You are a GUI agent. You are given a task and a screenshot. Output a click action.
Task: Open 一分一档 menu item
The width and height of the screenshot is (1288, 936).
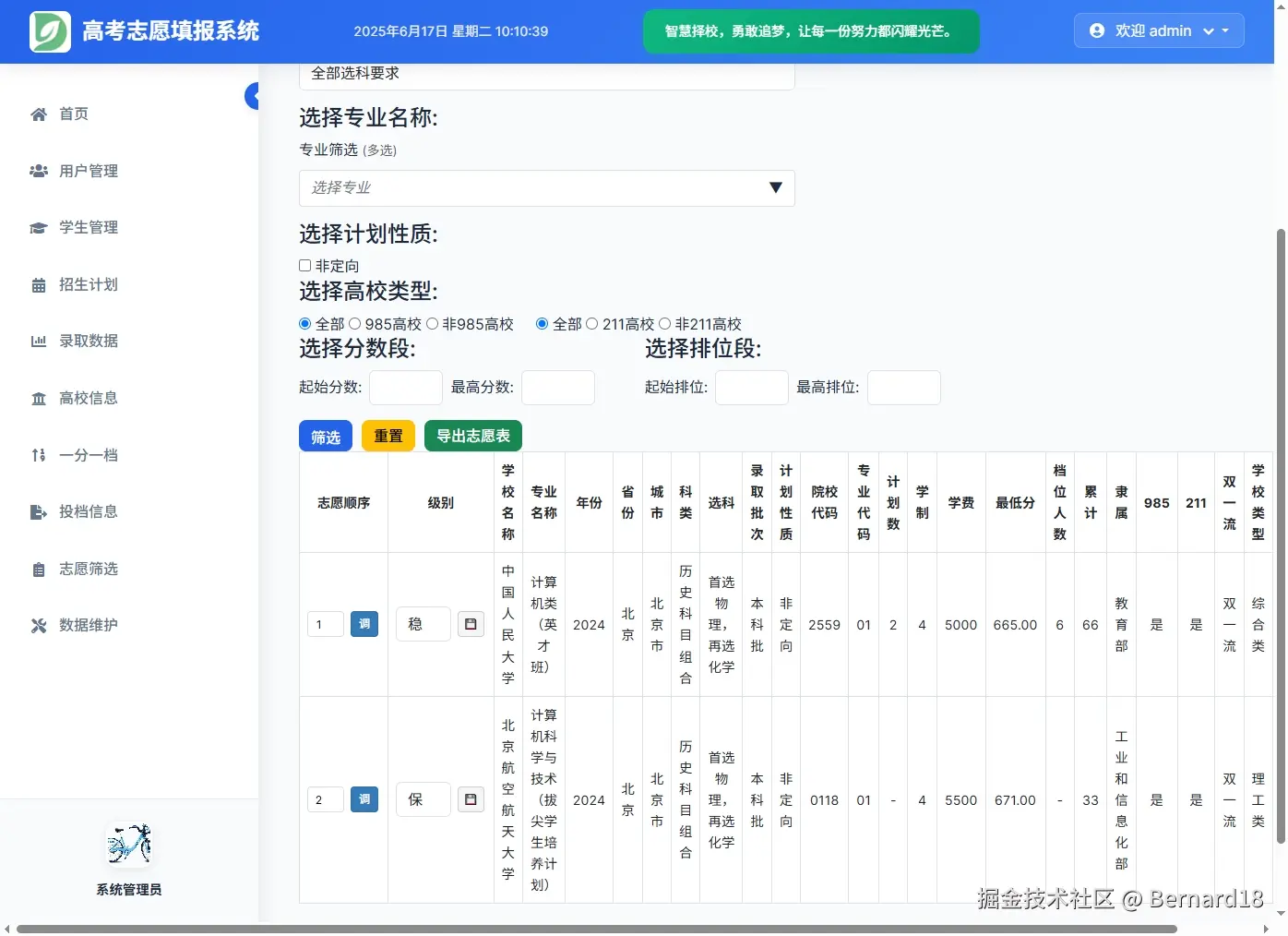(89, 455)
